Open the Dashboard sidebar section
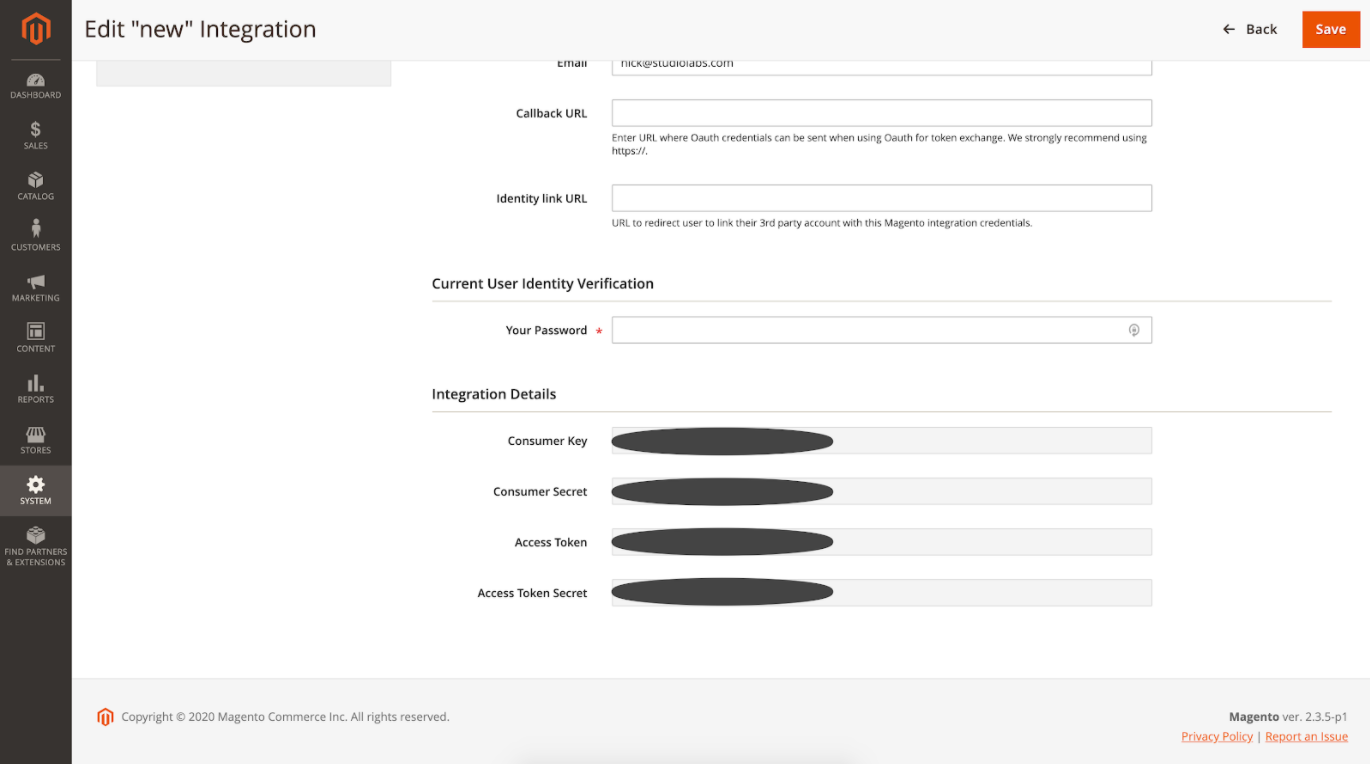1370x764 pixels. point(36,86)
